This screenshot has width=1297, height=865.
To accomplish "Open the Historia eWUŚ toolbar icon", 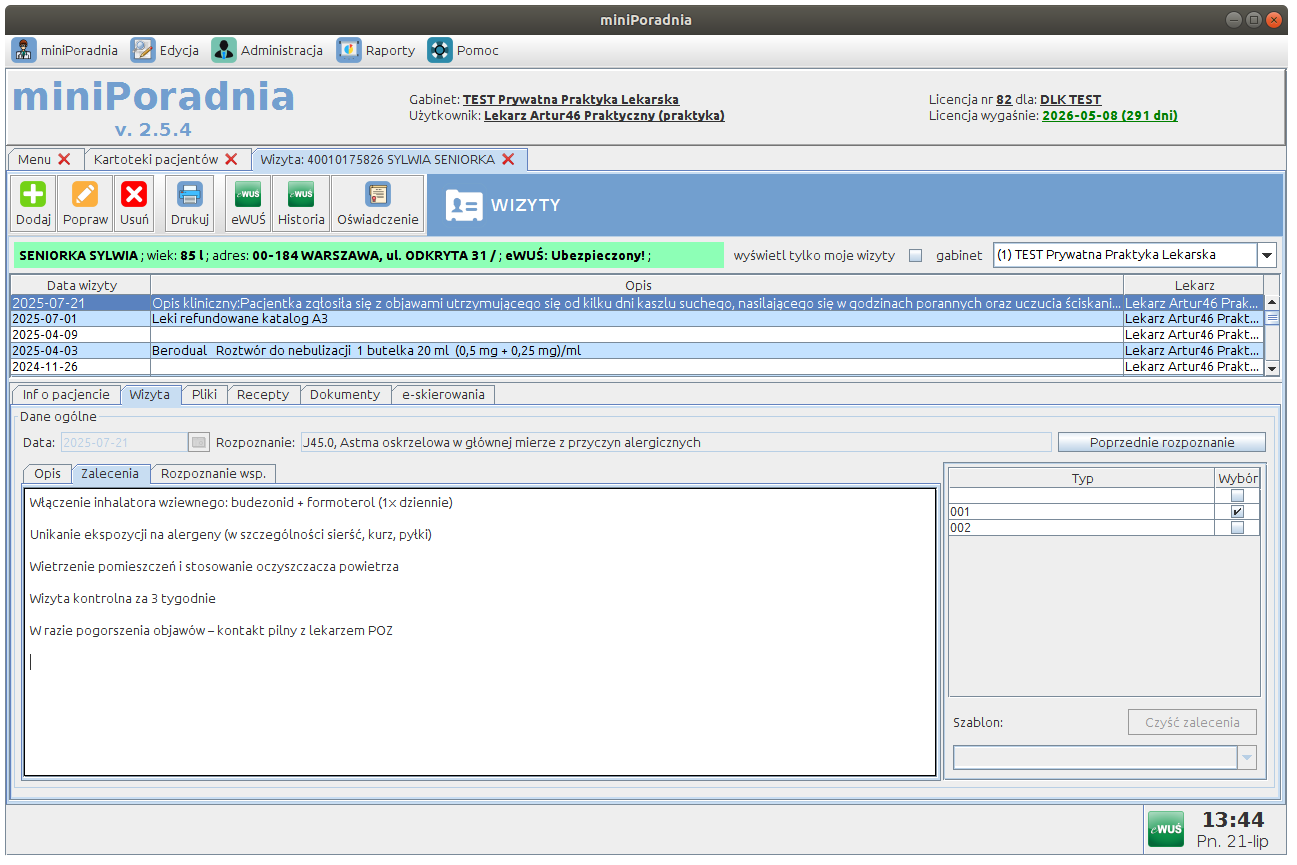I will pyautogui.click(x=301, y=194).
